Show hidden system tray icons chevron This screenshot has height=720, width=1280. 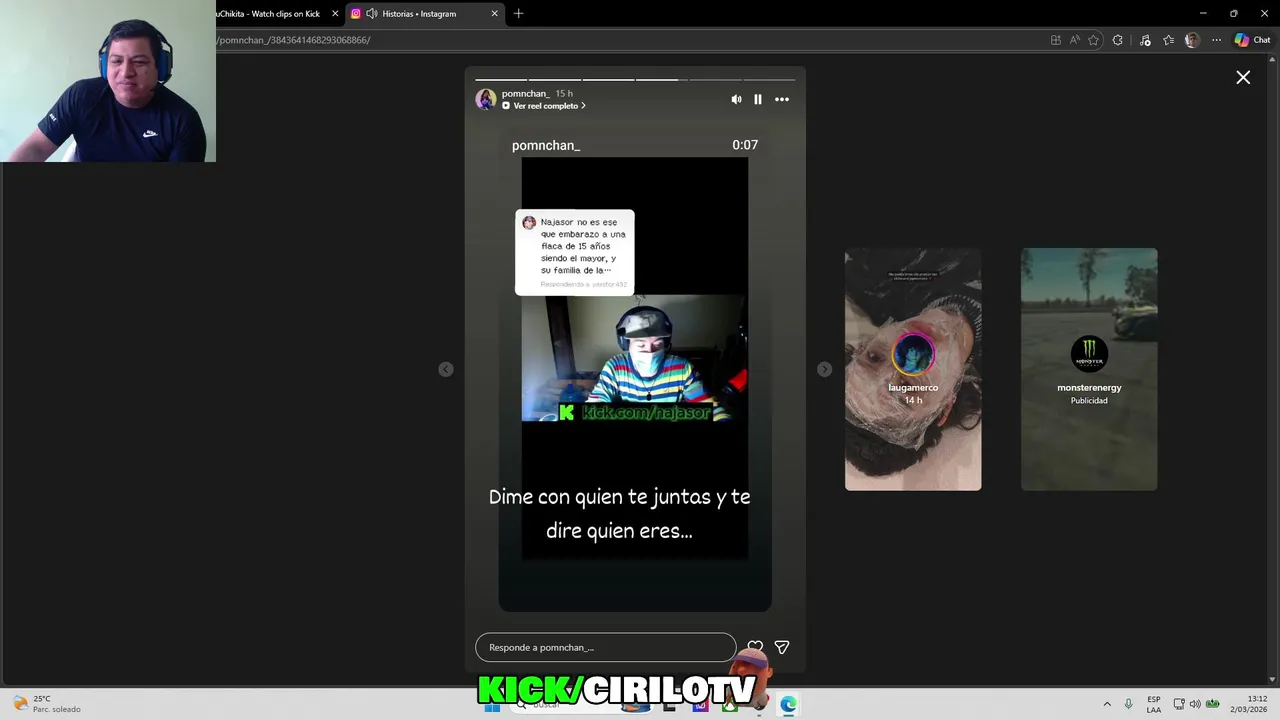pyautogui.click(x=1107, y=704)
